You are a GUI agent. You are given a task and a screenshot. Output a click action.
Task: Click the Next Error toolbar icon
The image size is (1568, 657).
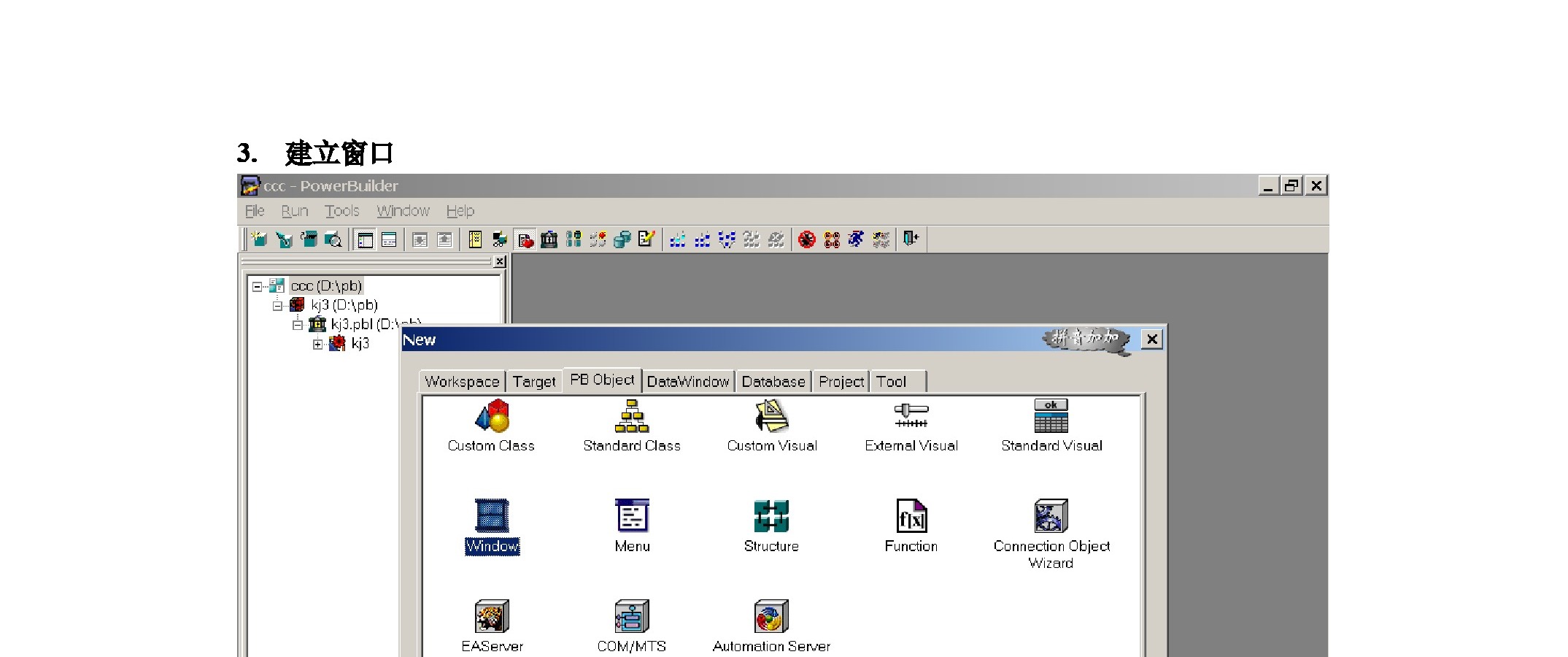coord(420,239)
